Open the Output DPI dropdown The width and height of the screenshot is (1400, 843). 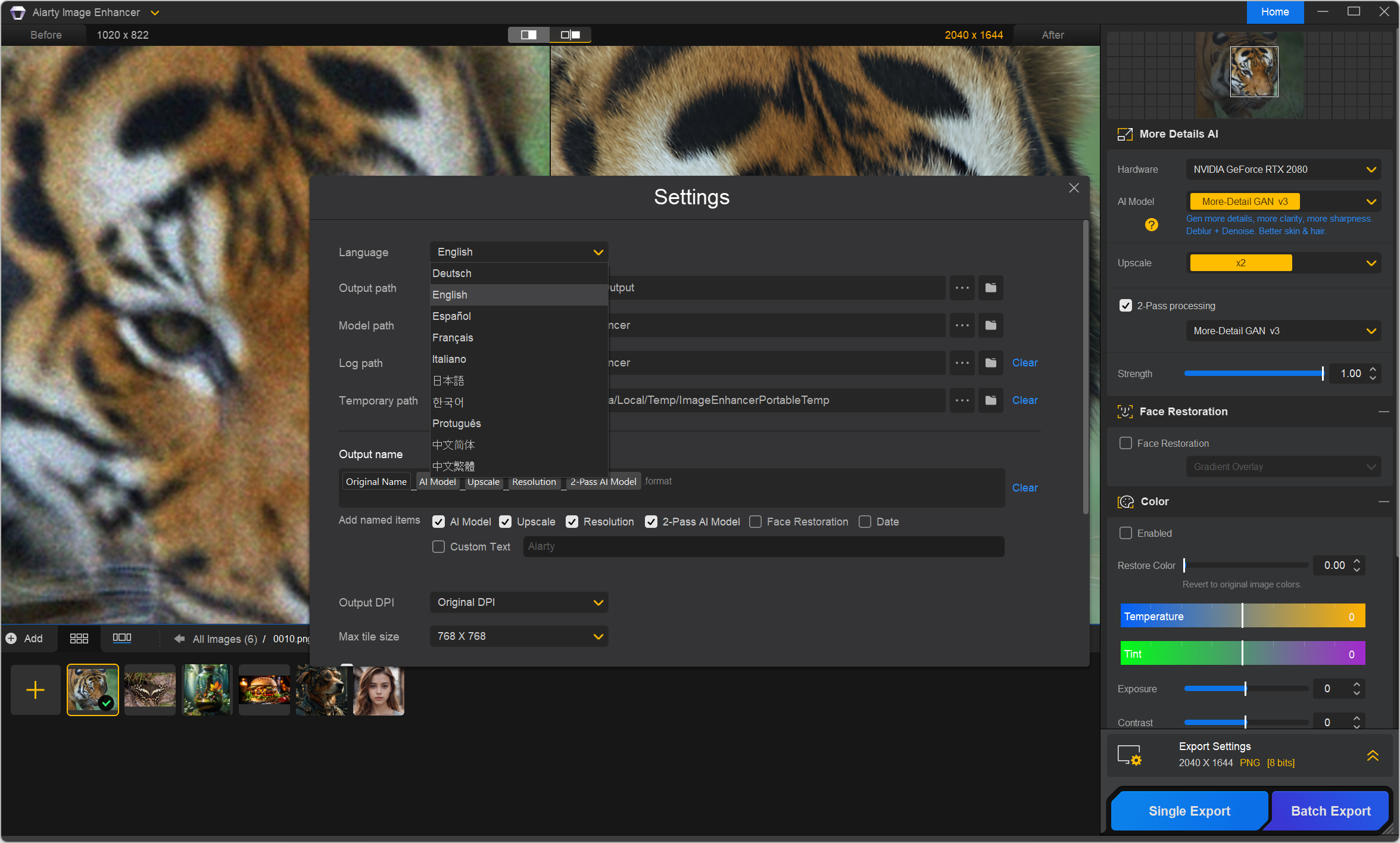[519, 602]
